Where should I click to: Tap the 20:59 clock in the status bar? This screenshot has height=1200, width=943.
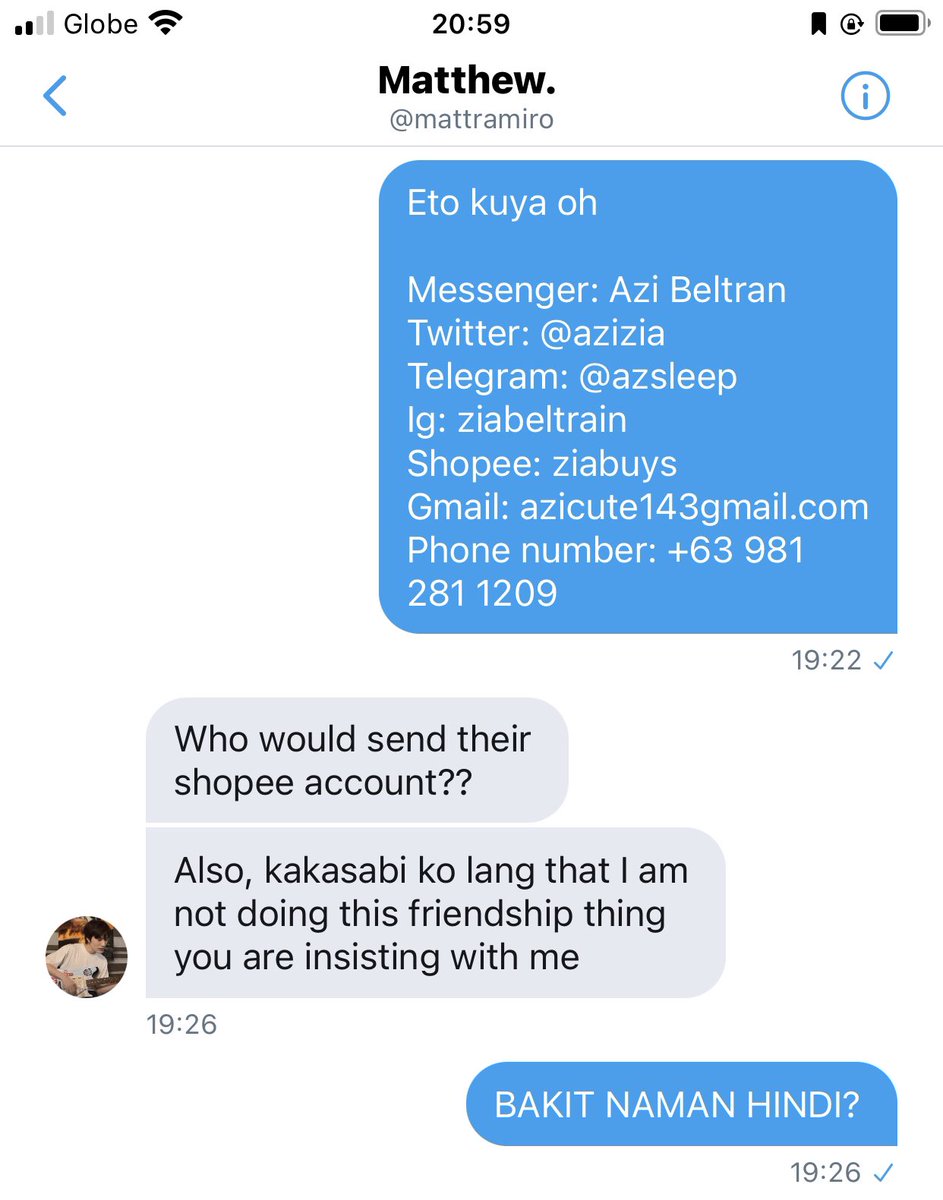point(471,24)
